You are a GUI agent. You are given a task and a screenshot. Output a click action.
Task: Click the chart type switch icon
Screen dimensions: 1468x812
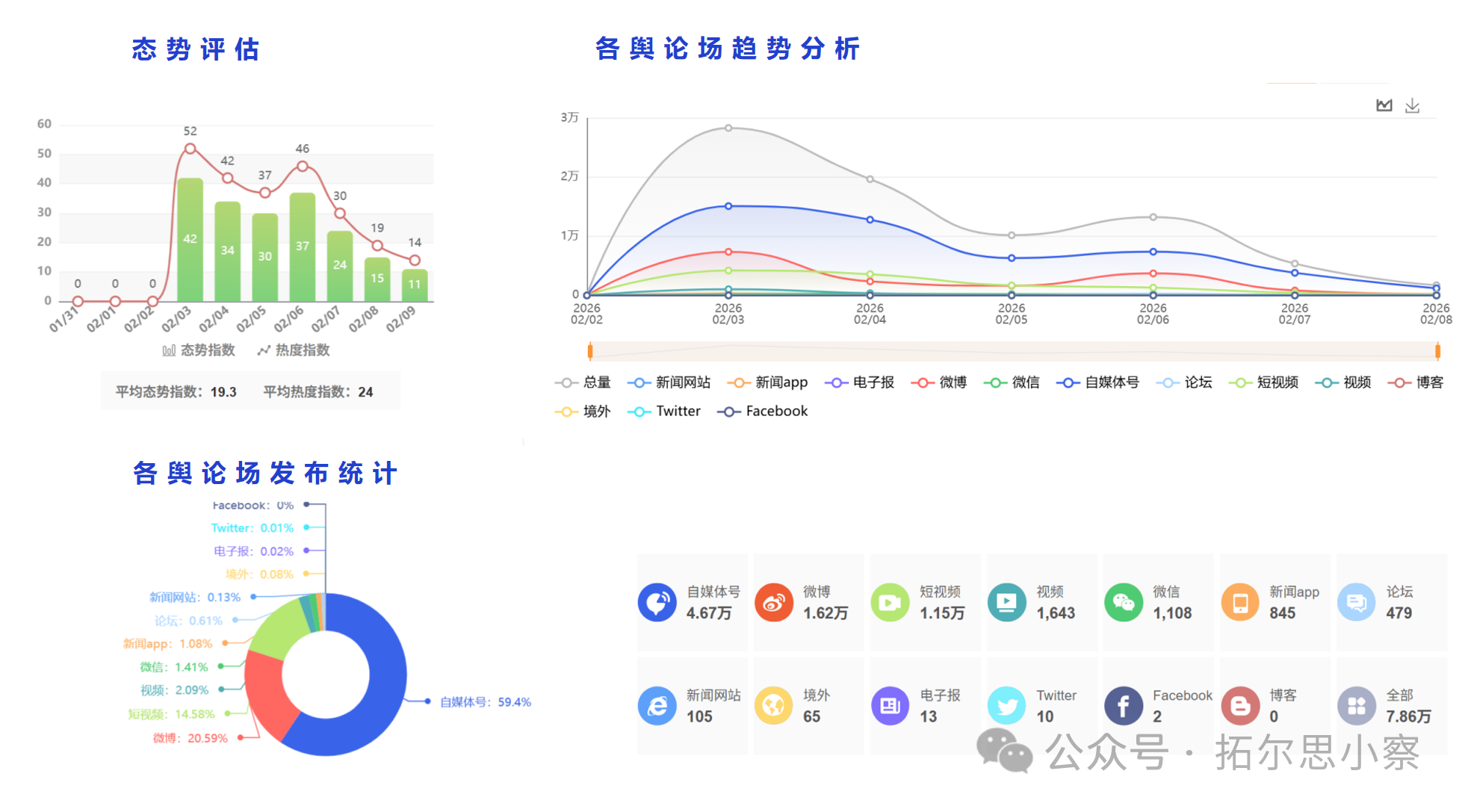[x=1384, y=105]
